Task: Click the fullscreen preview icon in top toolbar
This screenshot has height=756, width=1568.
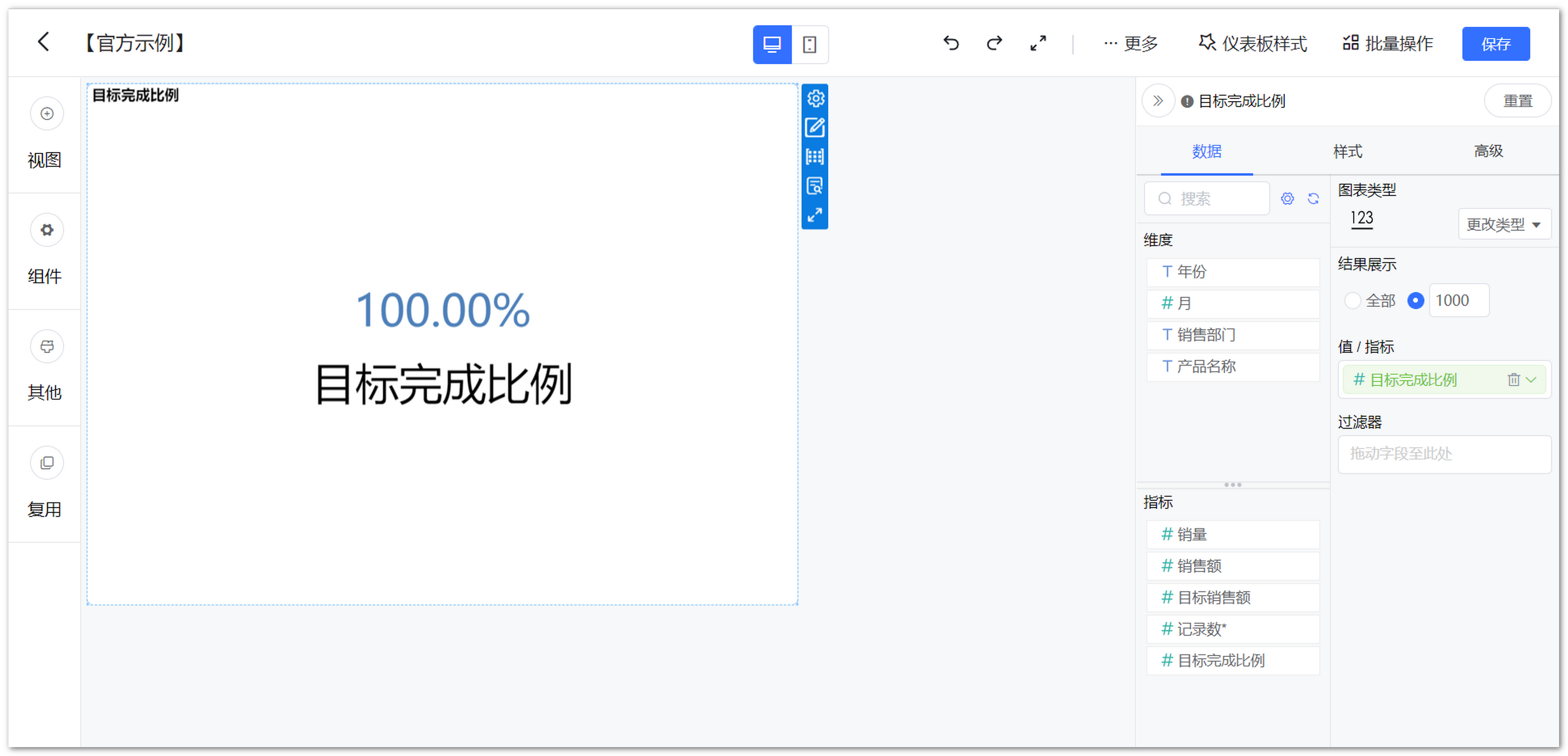Action: [x=1038, y=43]
